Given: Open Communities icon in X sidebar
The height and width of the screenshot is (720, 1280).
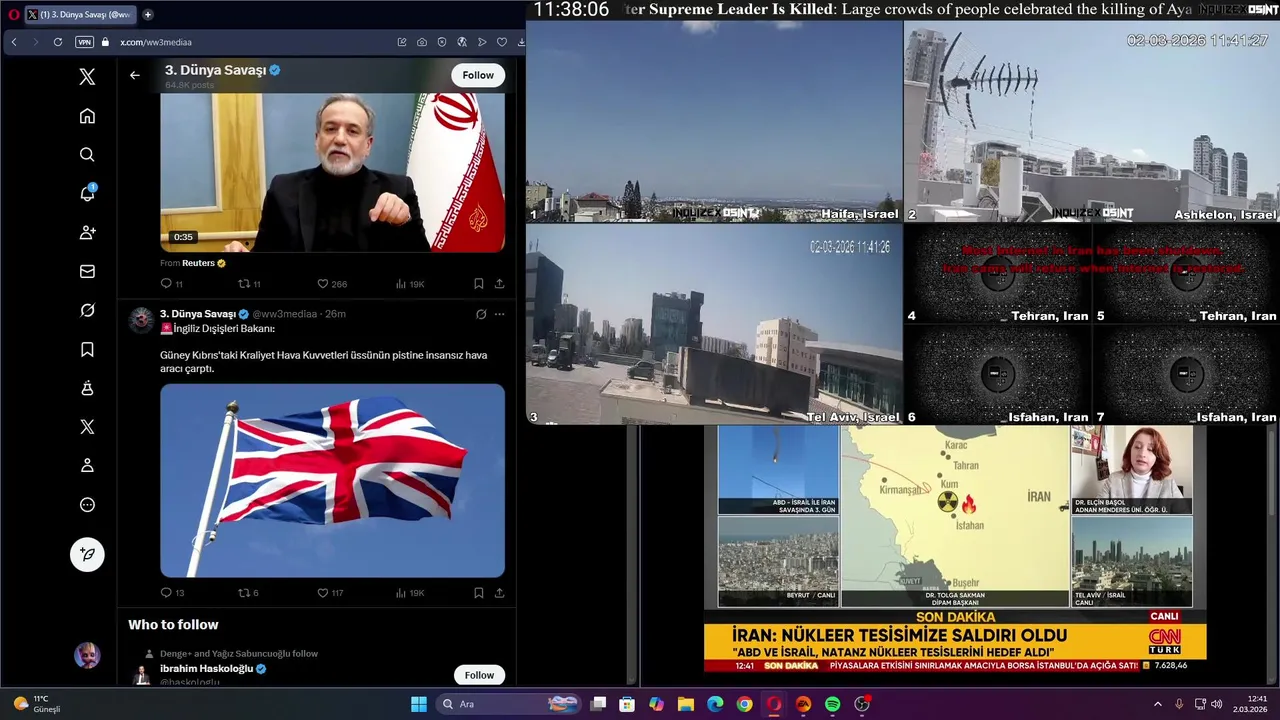Looking at the screenshot, I should (x=87, y=388).
